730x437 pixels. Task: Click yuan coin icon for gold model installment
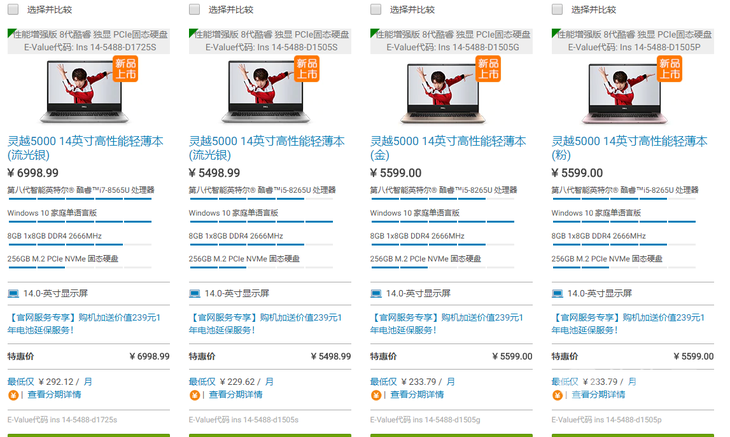(x=376, y=395)
